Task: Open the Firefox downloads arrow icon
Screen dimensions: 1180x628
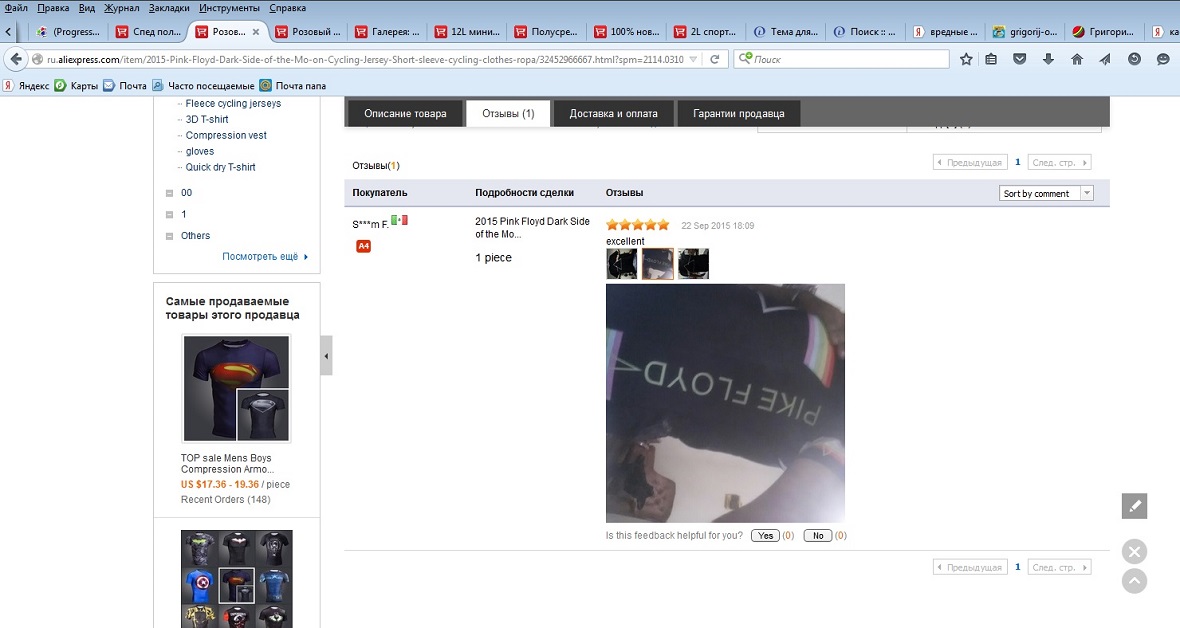Action: coord(1048,59)
